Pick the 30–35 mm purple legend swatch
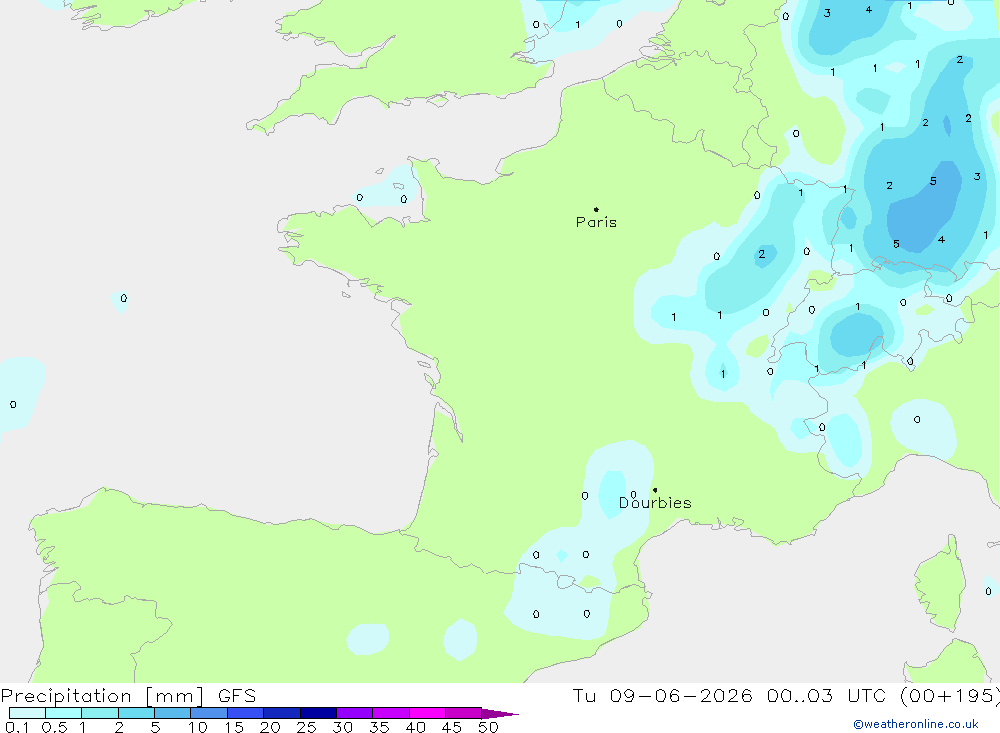The width and height of the screenshot is (1000, 733). point(355,713)
